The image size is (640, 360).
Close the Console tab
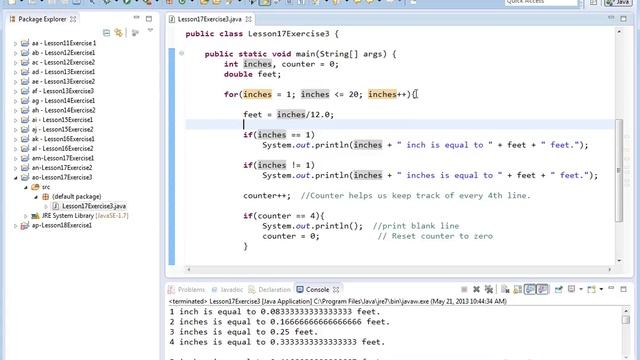tap(336, 289)
